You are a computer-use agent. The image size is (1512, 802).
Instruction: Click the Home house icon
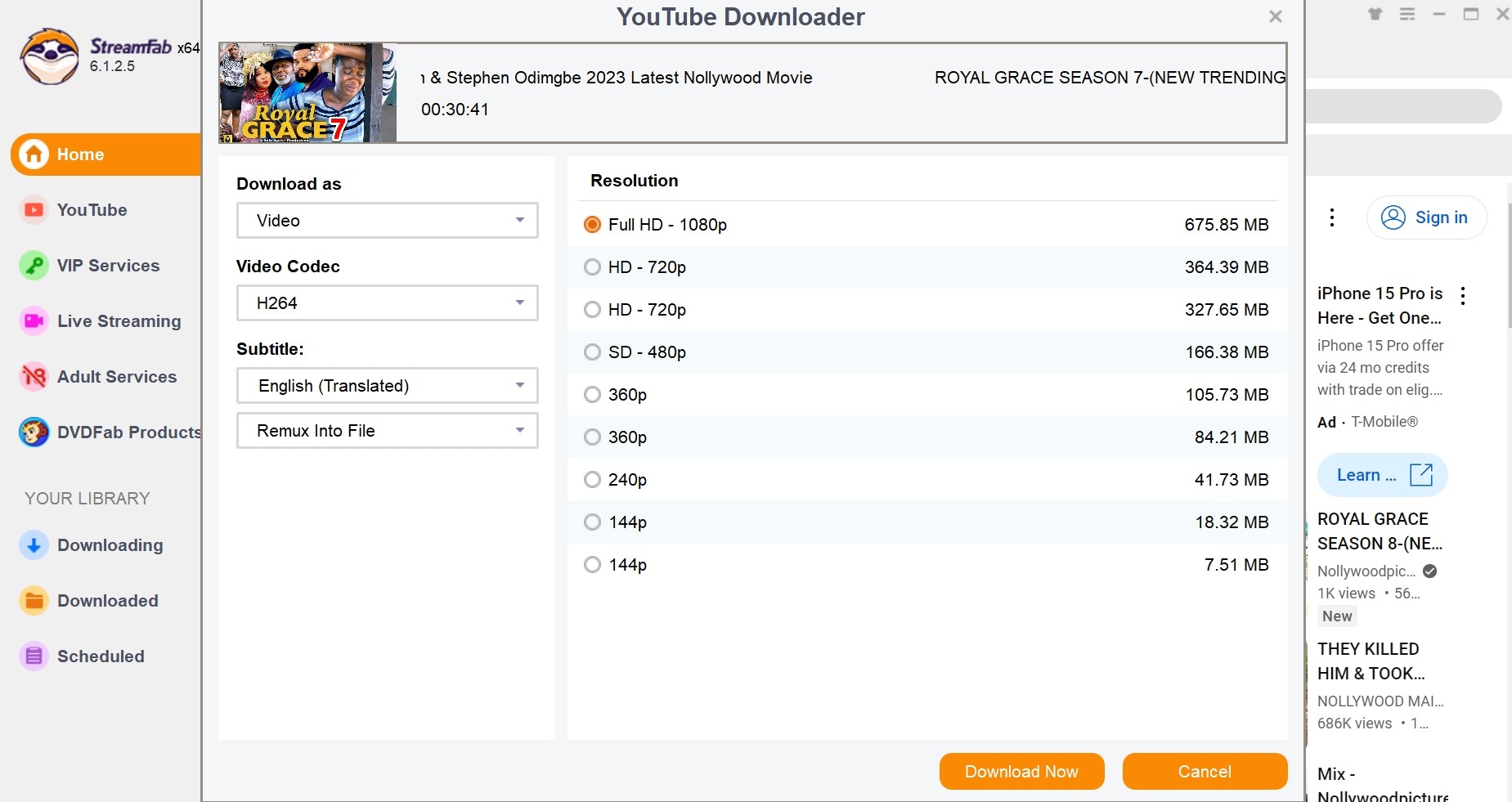(34, 155)
